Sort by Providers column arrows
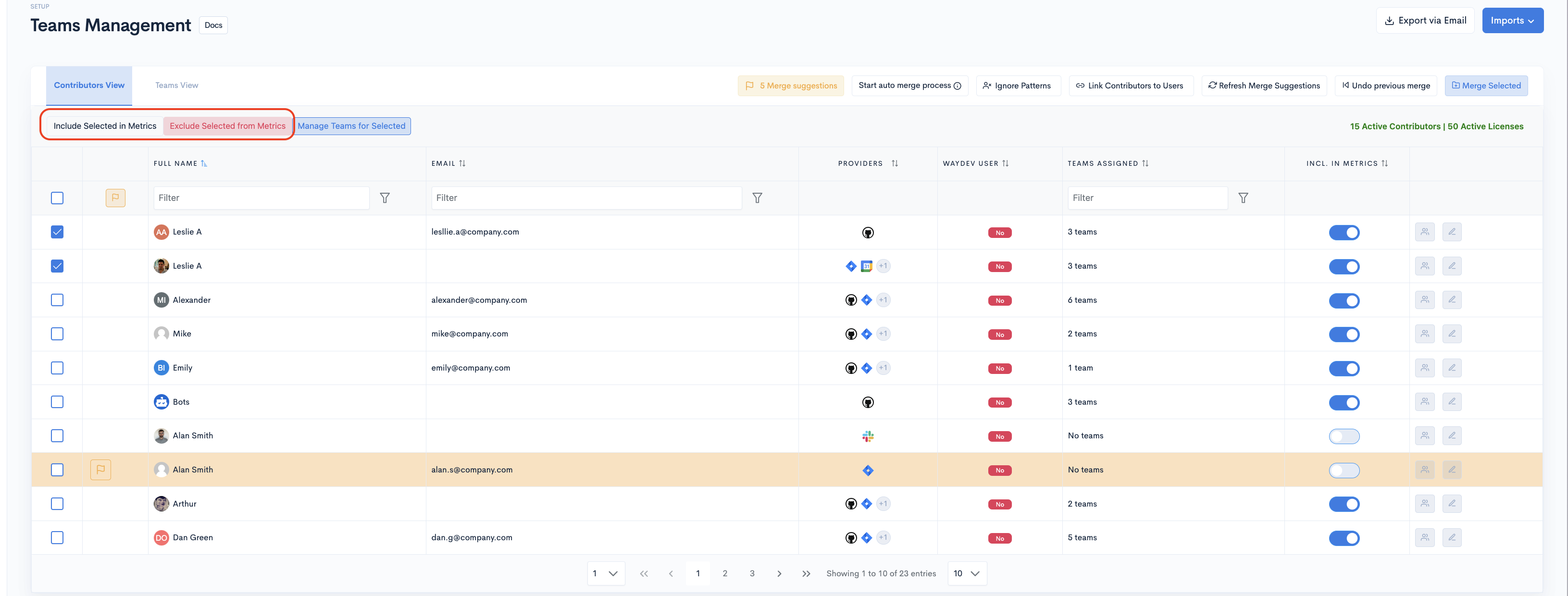This screenshot has width=1568, height=596. coord(895,163)
